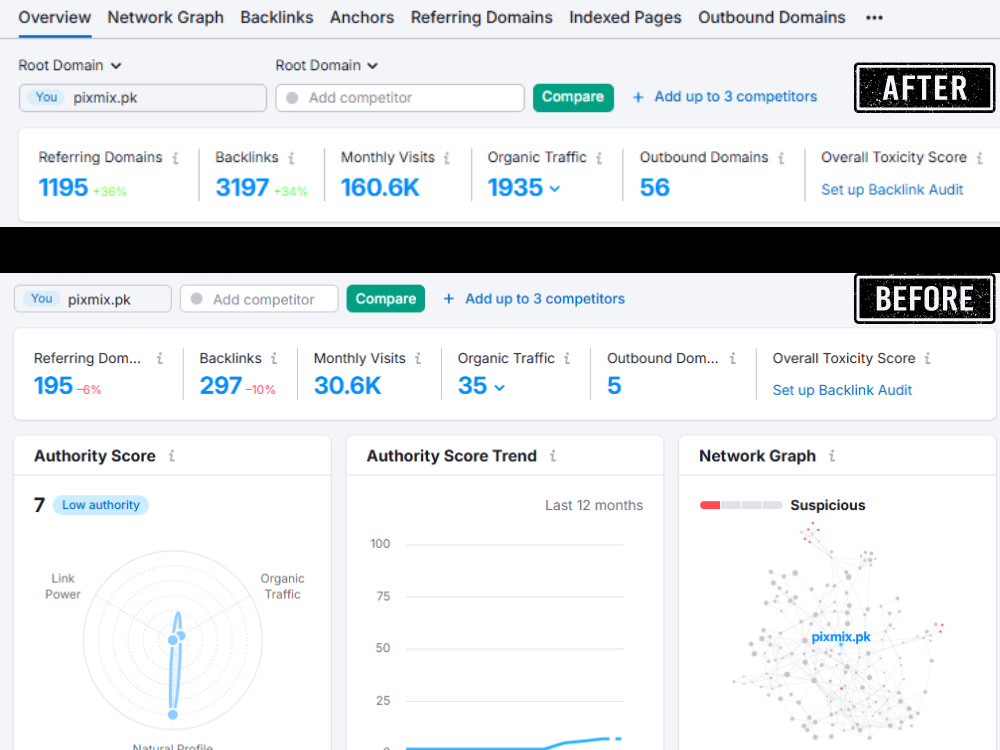
Task: Click Outbound Domains value 5
Action: (614, 385)
